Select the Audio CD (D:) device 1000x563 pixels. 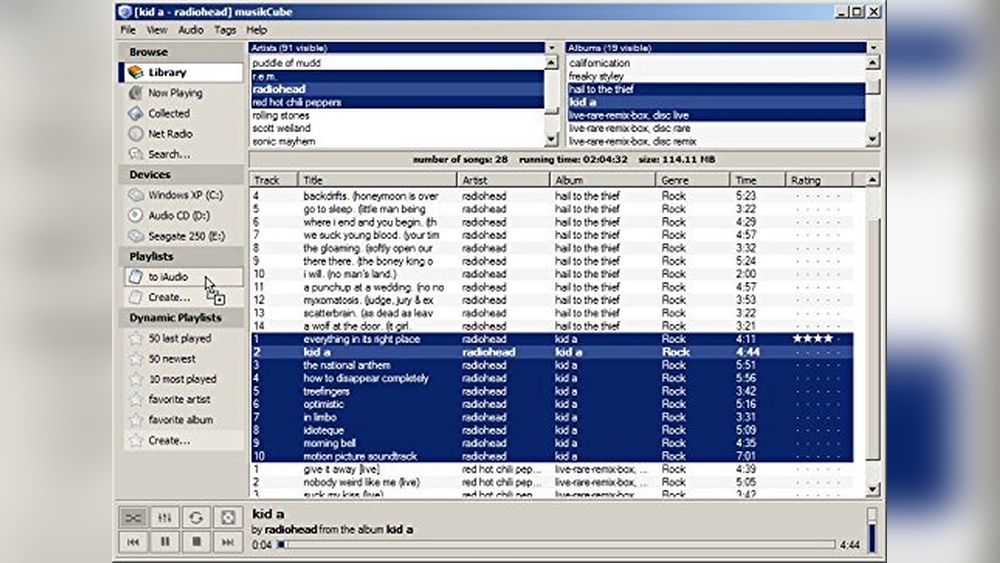pyautogui.click(x=181, y=216)
